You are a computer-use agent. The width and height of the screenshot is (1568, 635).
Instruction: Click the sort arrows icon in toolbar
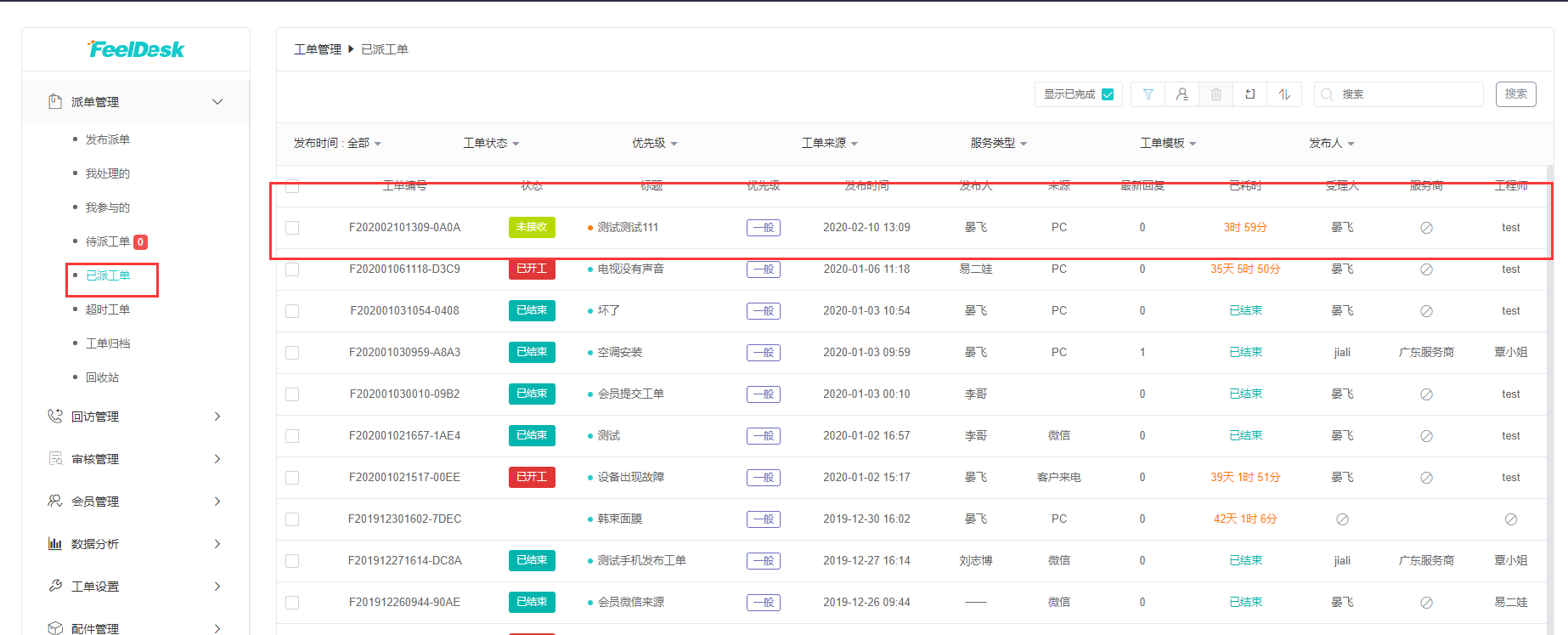pyautogui.click(x=1284, y=94)
